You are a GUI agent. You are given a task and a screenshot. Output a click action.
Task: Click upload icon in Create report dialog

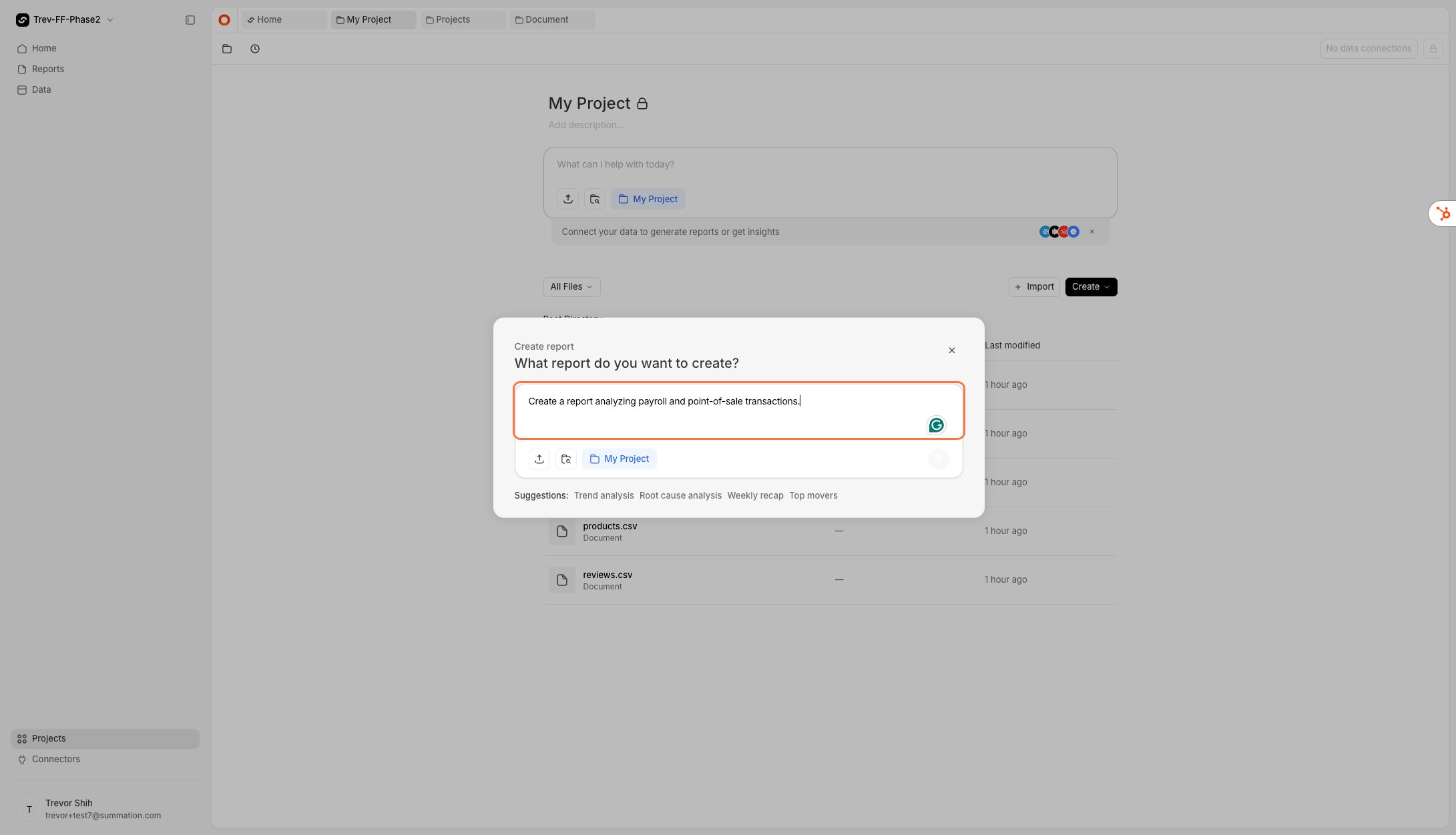coord(539,459)
